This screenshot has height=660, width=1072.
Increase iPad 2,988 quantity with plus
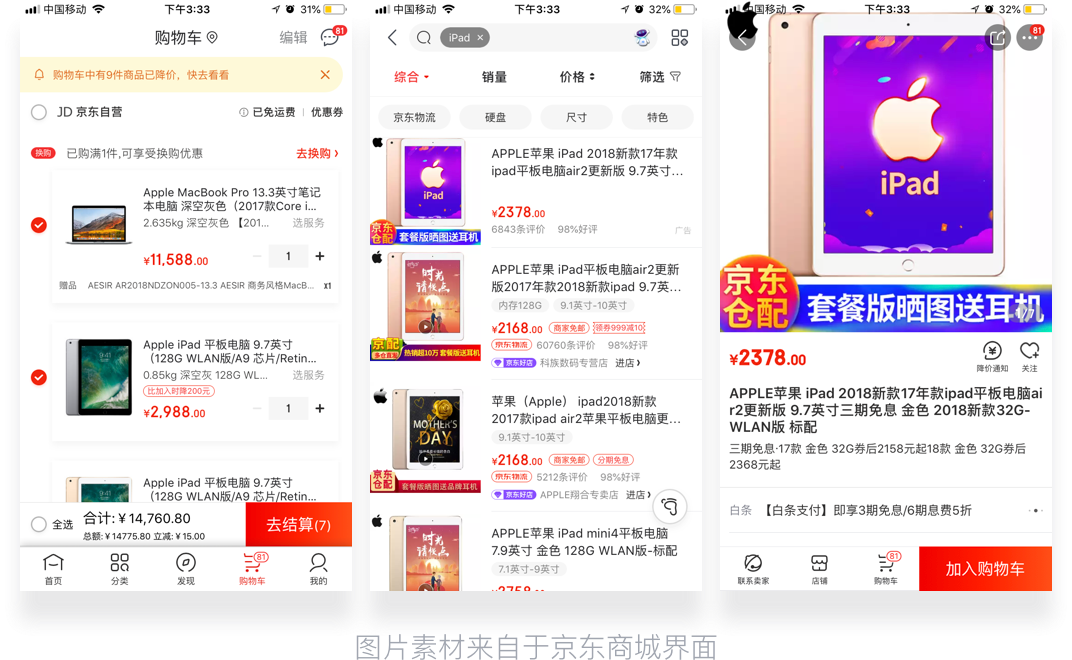tap(320, 408)
